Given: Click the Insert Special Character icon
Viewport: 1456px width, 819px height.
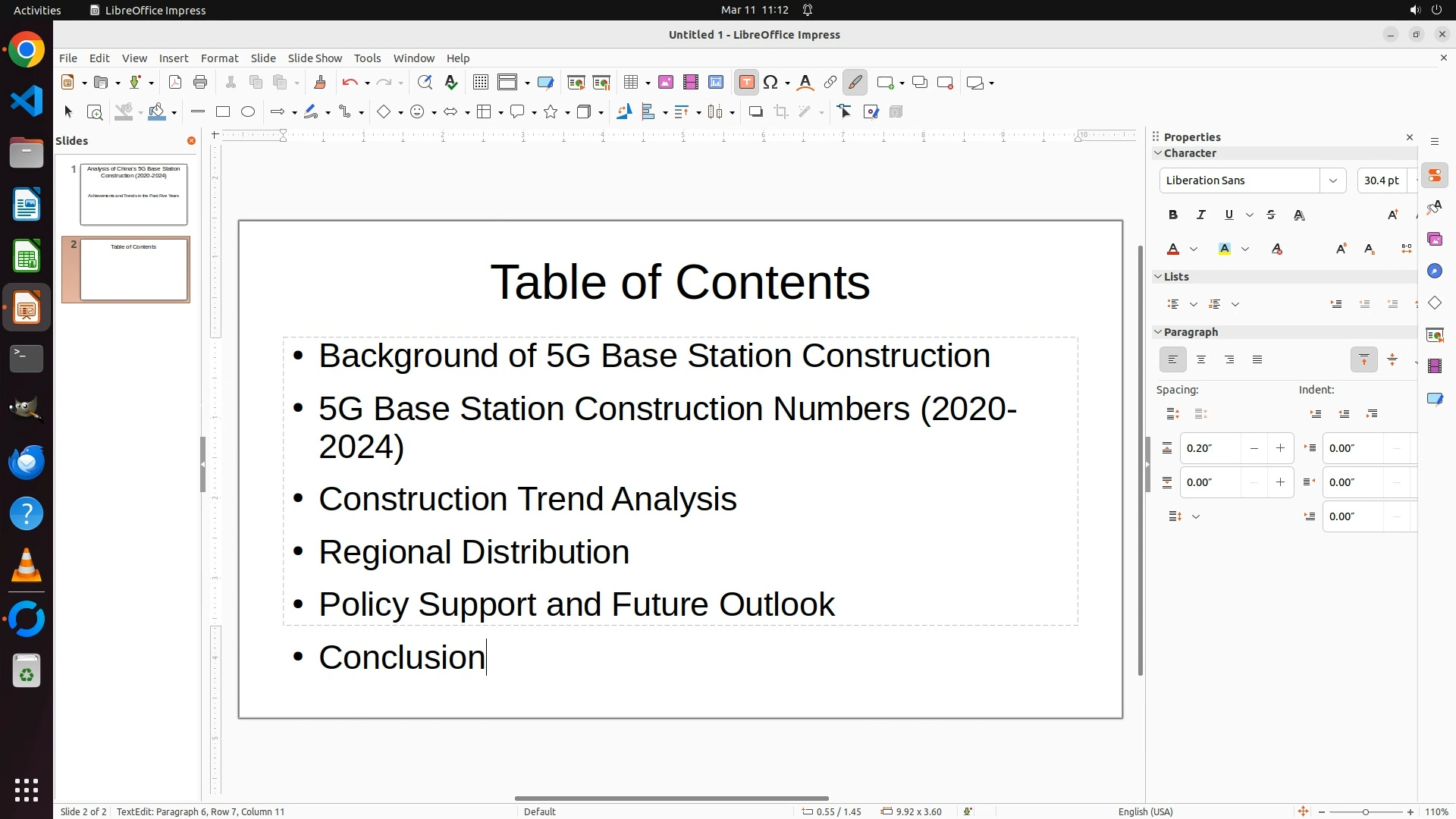Looking at the screenshot, I should (x=771, y=83).
